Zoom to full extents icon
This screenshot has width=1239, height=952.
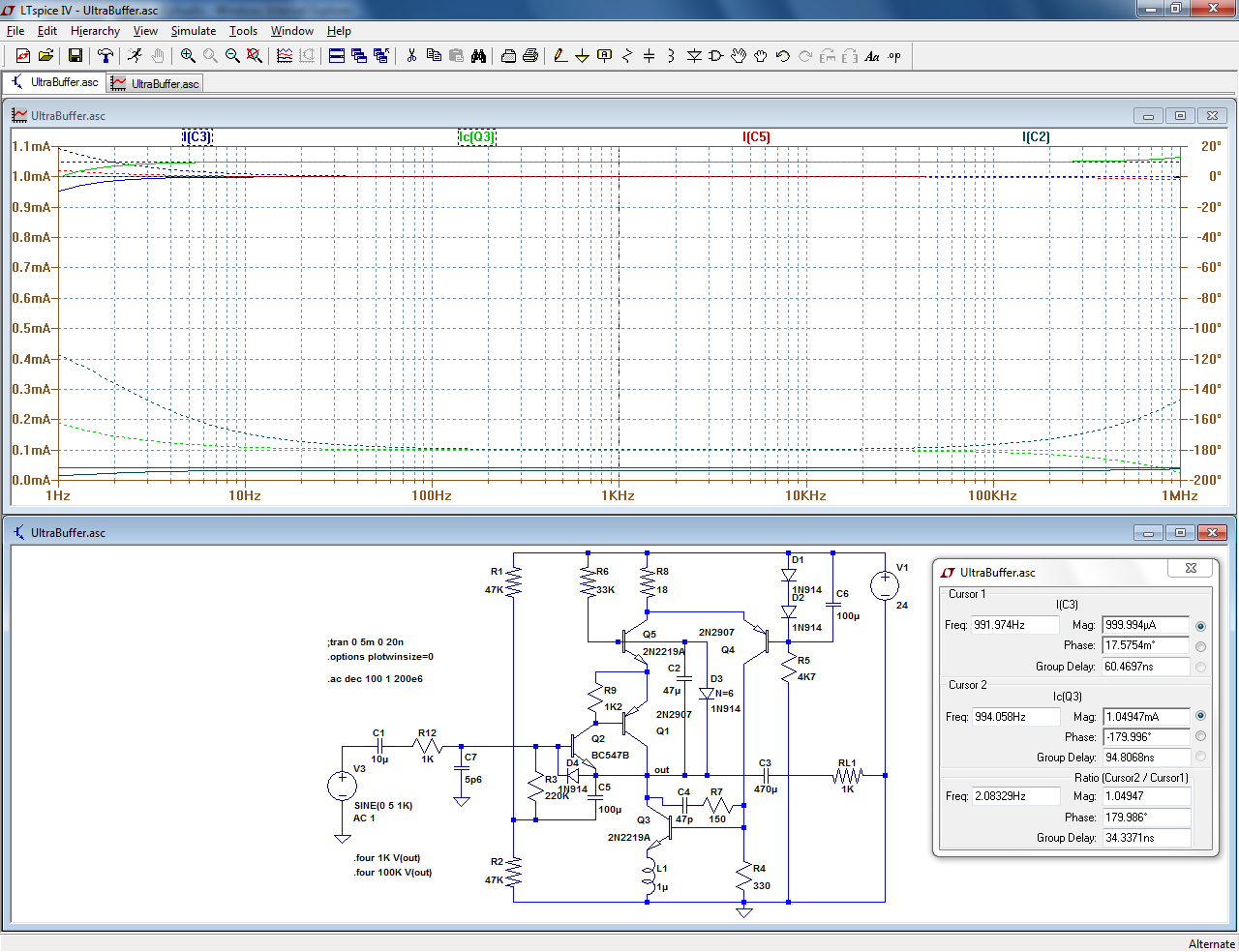(x=255, y=56)
